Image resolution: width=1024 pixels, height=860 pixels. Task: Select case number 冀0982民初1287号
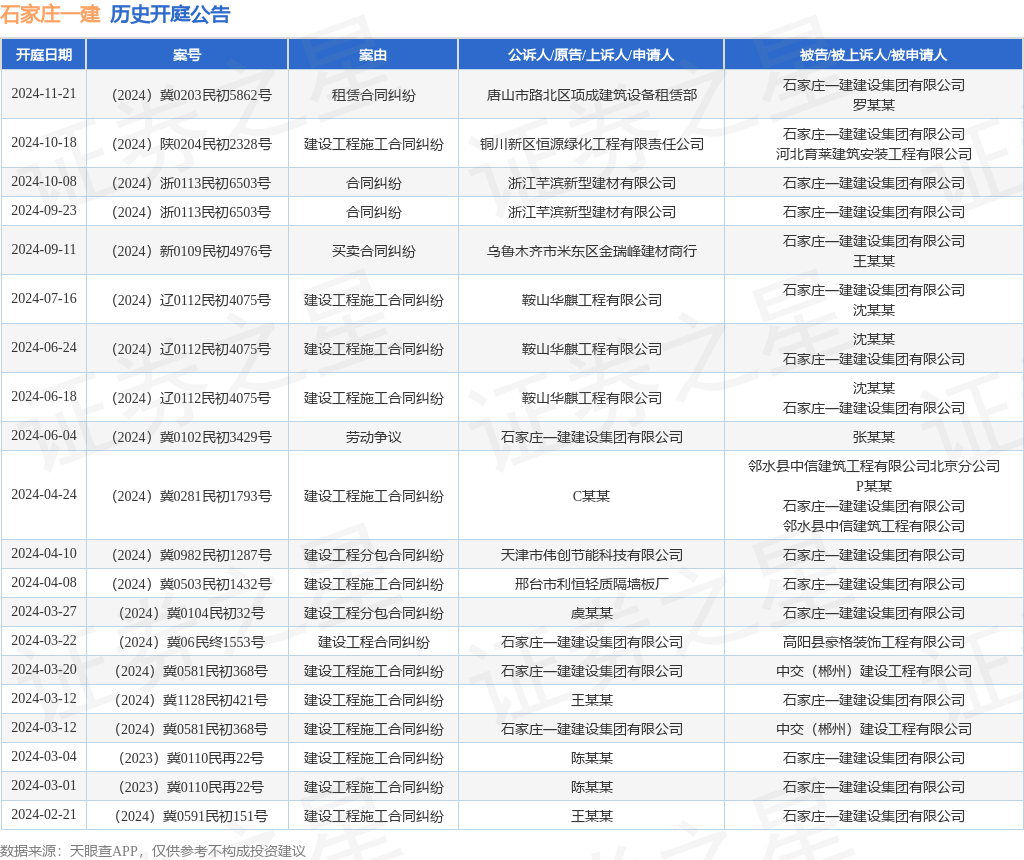(191, 555)
